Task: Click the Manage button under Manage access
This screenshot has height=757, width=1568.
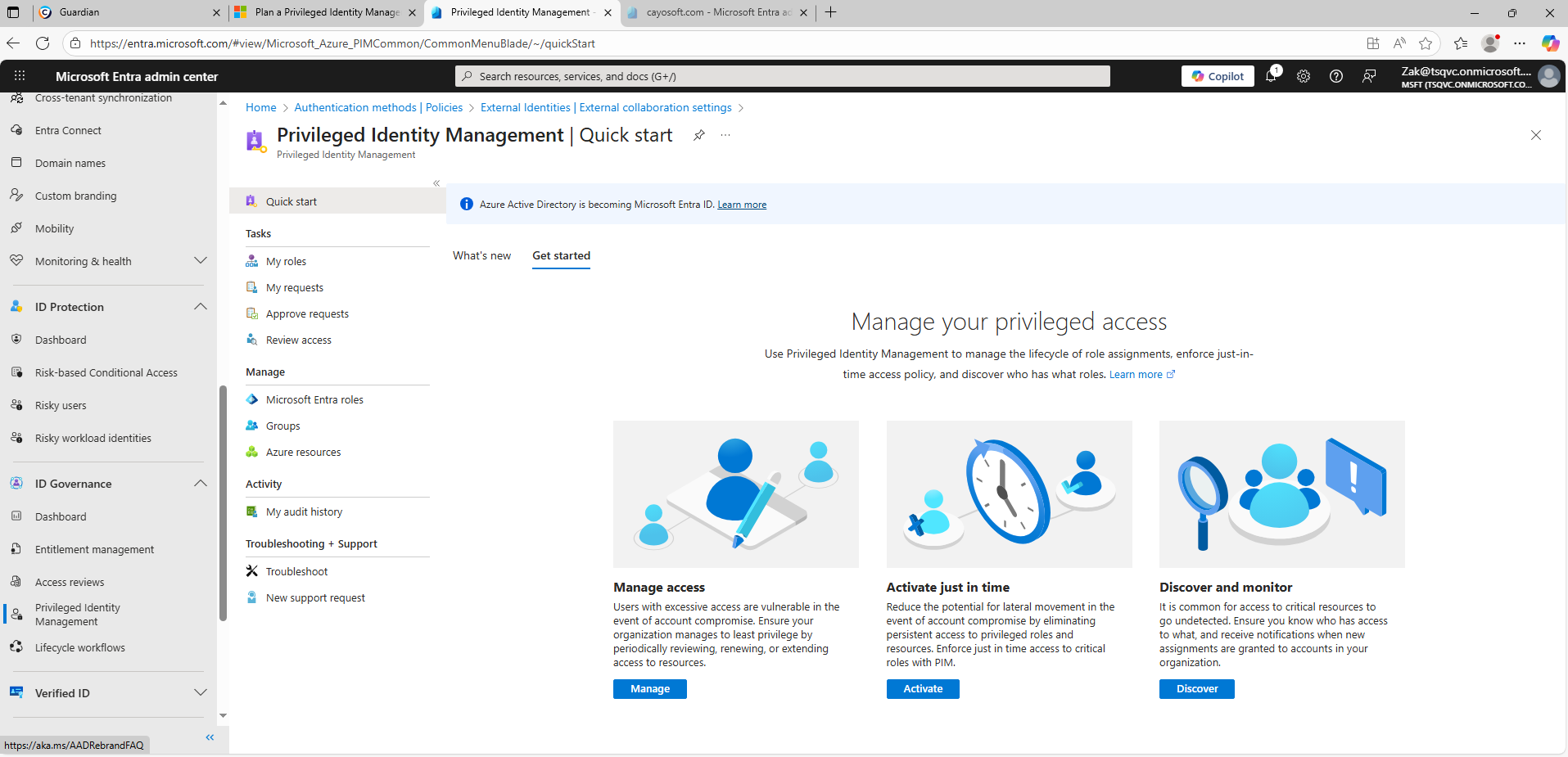Action: click(x=650, y=689)
